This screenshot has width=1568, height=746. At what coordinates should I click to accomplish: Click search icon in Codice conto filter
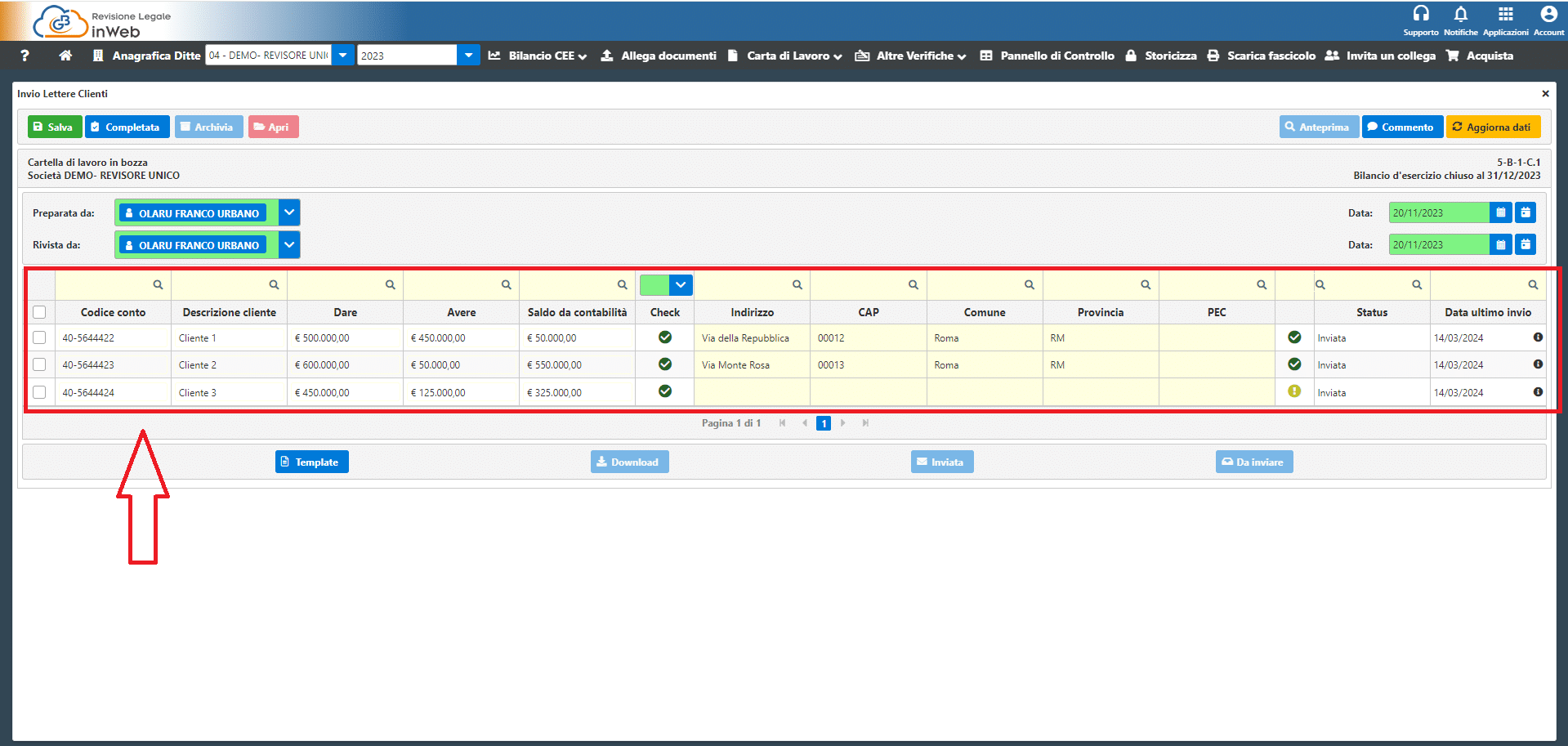click(158, 285)
